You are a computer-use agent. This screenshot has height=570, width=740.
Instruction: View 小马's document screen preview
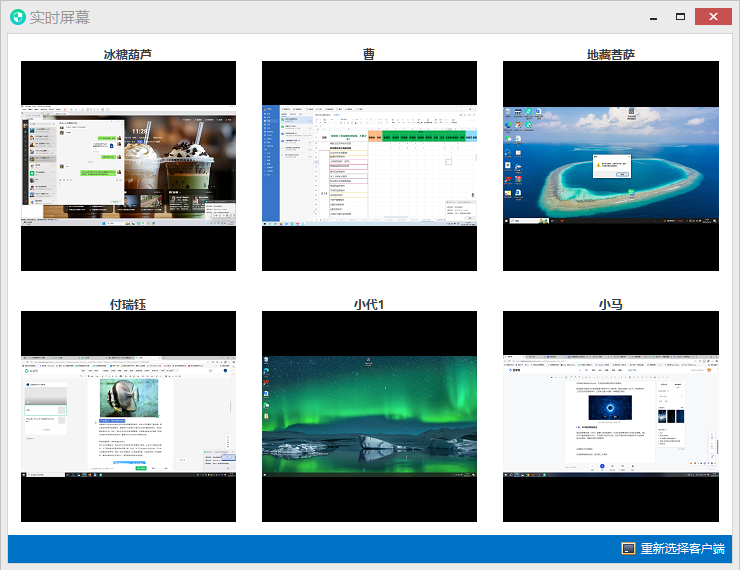click(610, 416)
